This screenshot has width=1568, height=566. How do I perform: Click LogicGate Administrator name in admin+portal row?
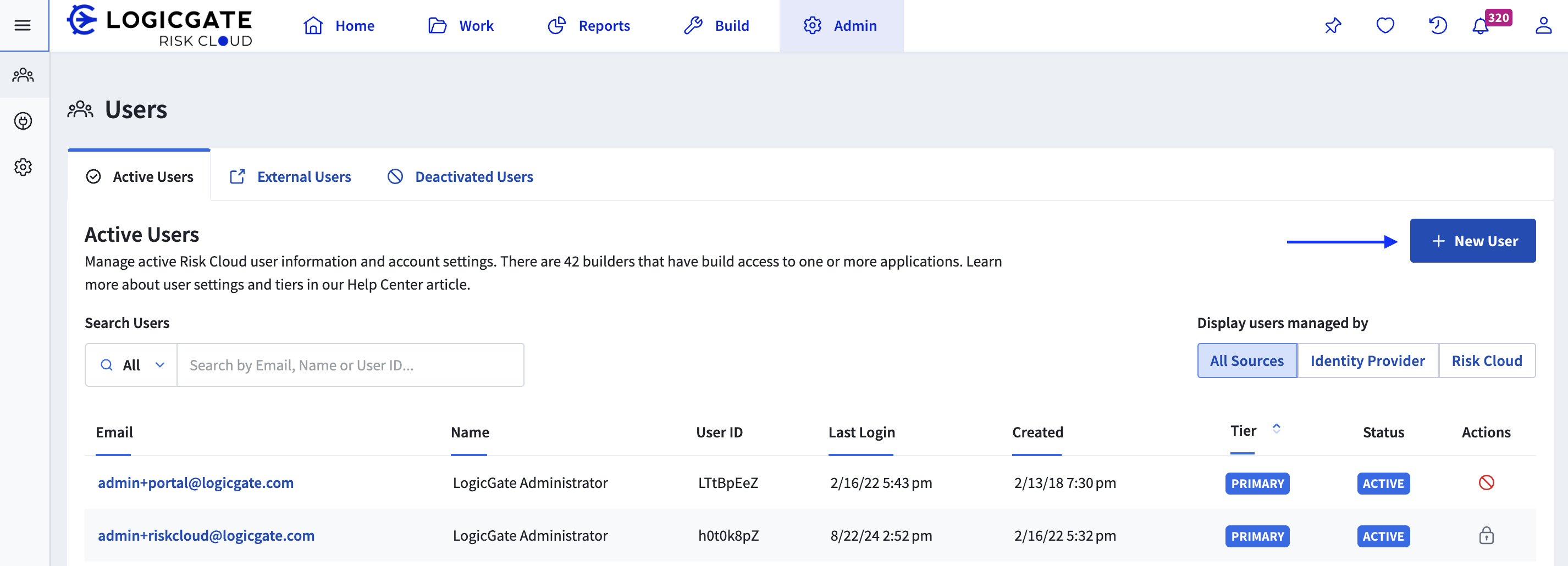click(530, 482)
